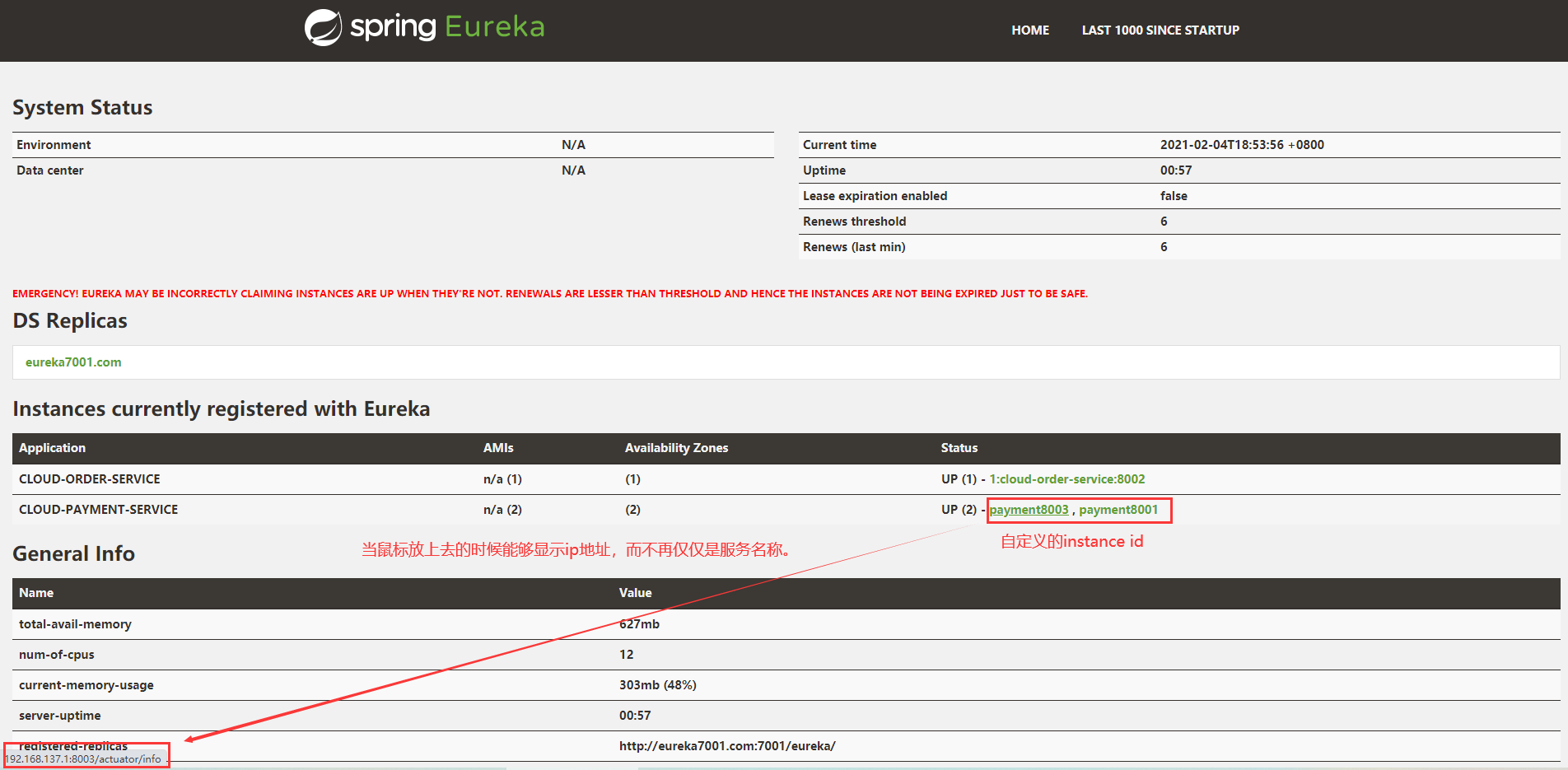
Task: Click the AMIs column header
Action: pos(498,448)
